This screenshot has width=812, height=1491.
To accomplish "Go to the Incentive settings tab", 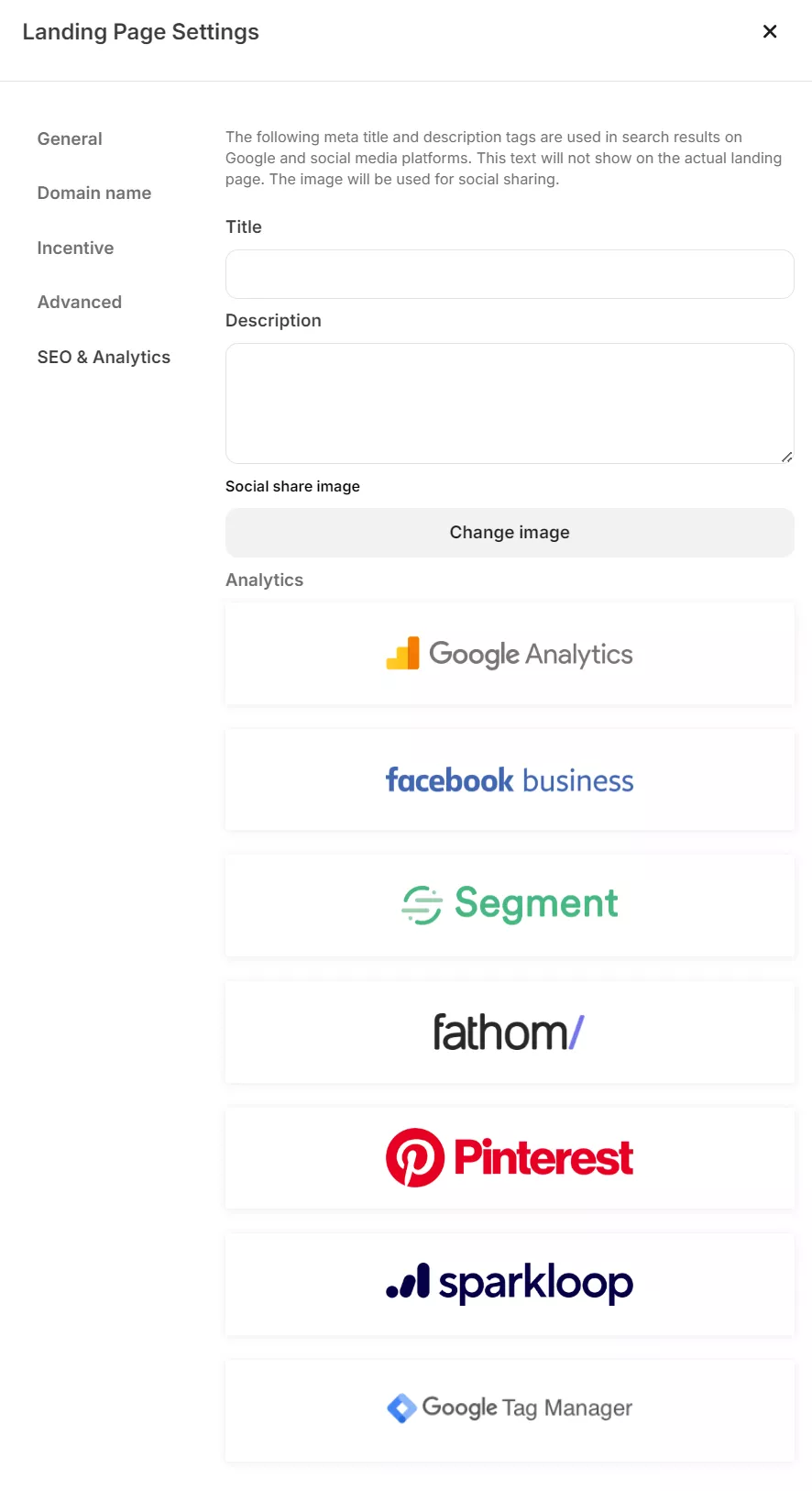I will tap(75, 248).
